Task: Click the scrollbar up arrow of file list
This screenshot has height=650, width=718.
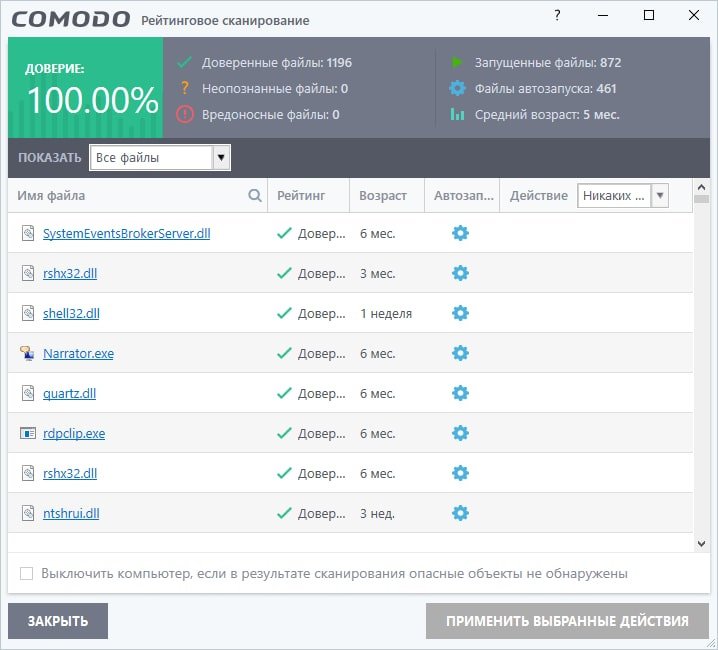Action: click(701, 187)
